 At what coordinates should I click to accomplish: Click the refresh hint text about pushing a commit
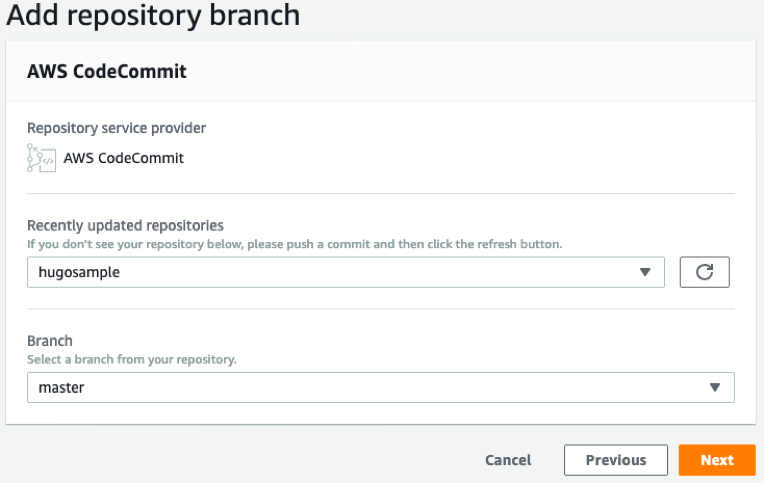tap(294, 244)
